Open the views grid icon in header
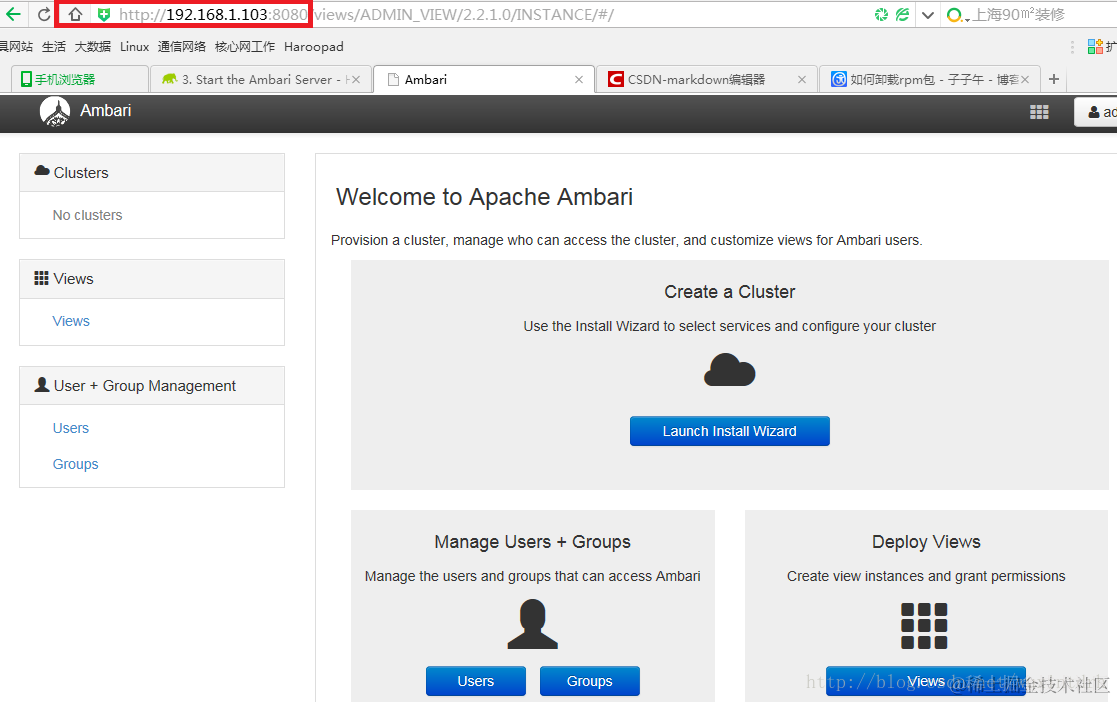The image size is (1117, 702). click(1039, 112)
